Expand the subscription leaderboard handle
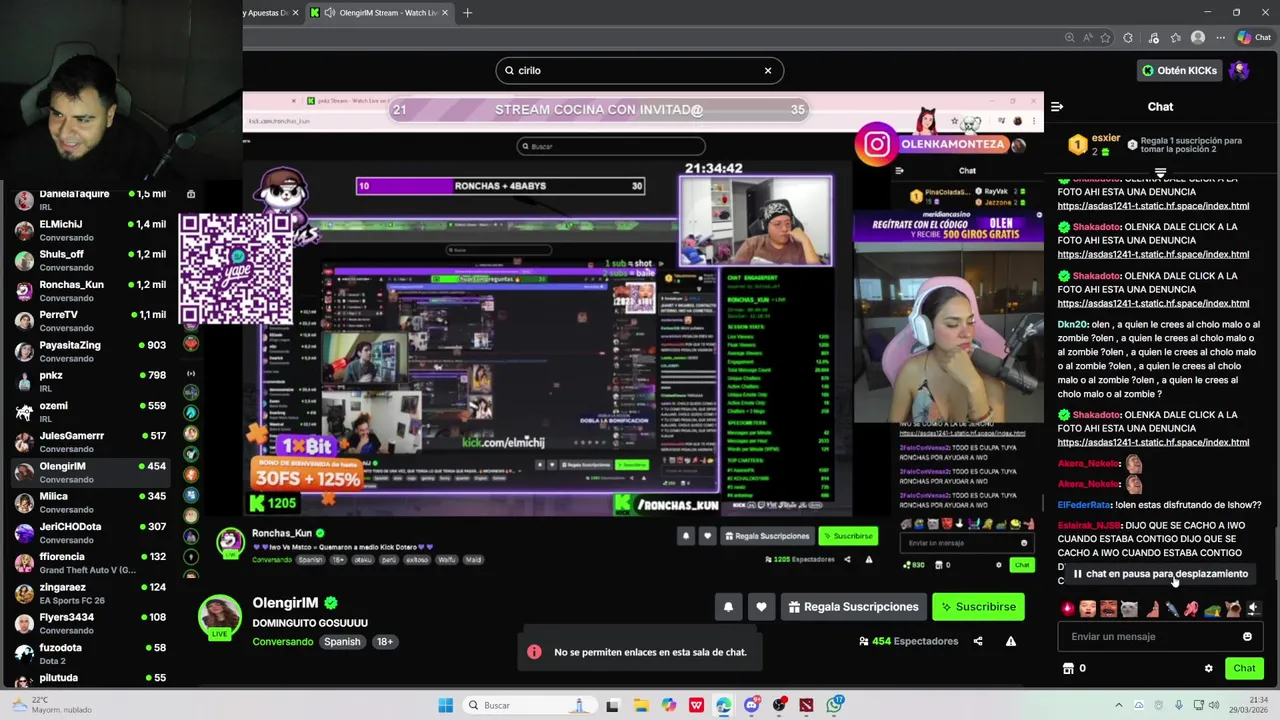Viewport: 1280px width, 720px height. tap(1160, 172)
